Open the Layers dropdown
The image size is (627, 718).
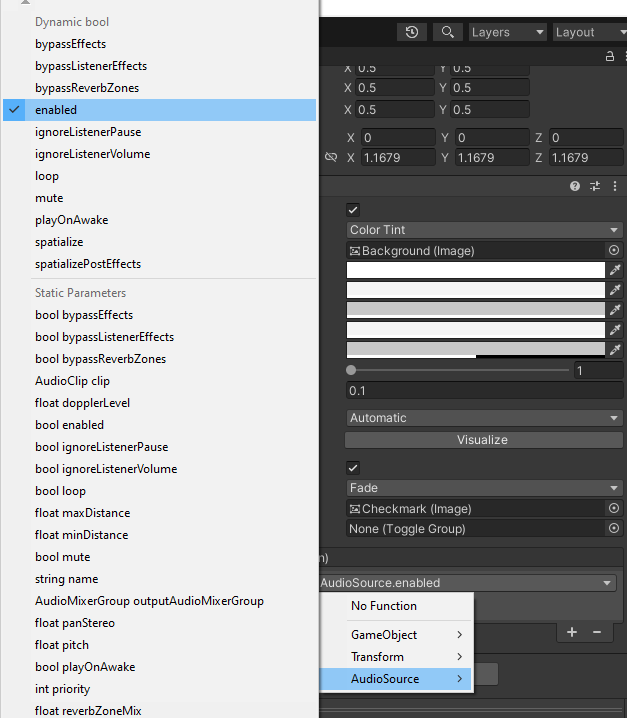(x=508, y=32)
